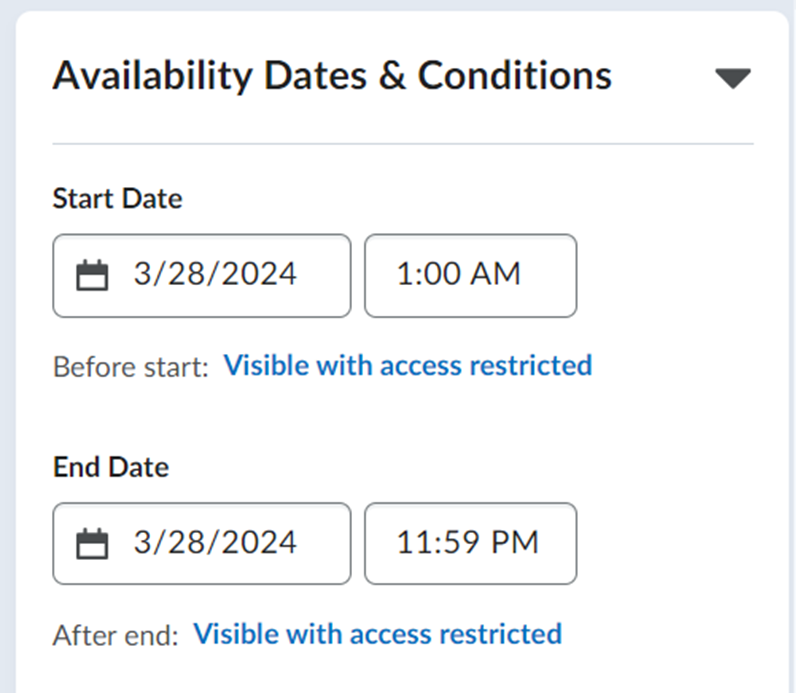Click the 'After end:' label text
Screen dimensions: 796x693
[x=116, y=635]
